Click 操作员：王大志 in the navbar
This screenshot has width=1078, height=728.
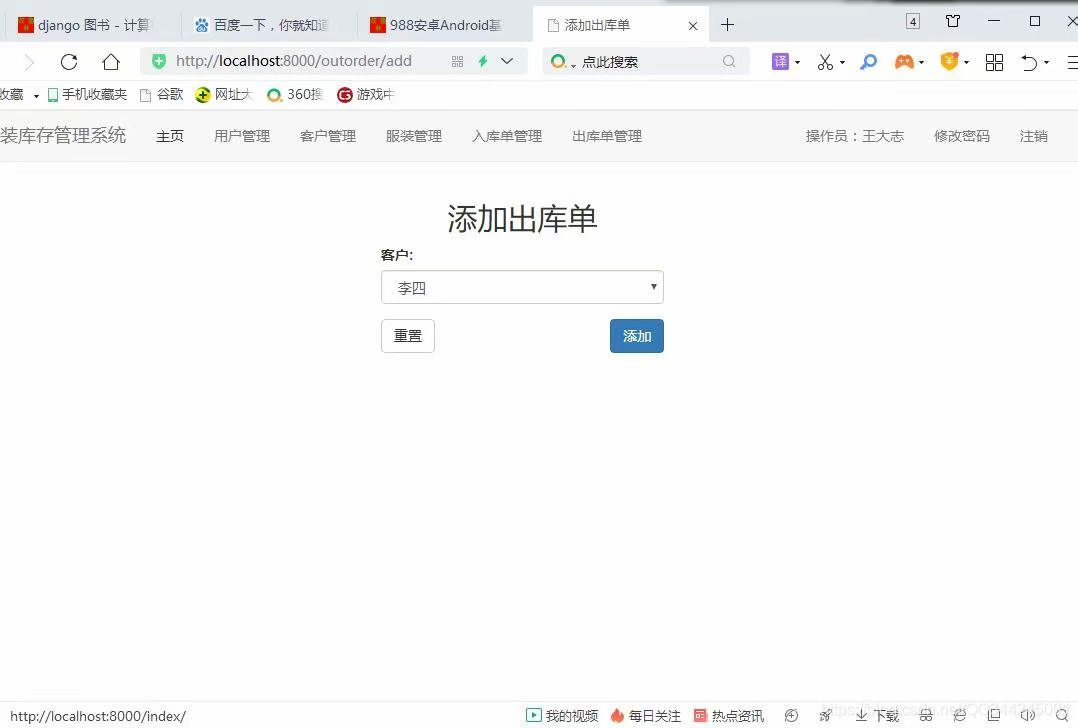pyautogui.click(x=855, y=136)
